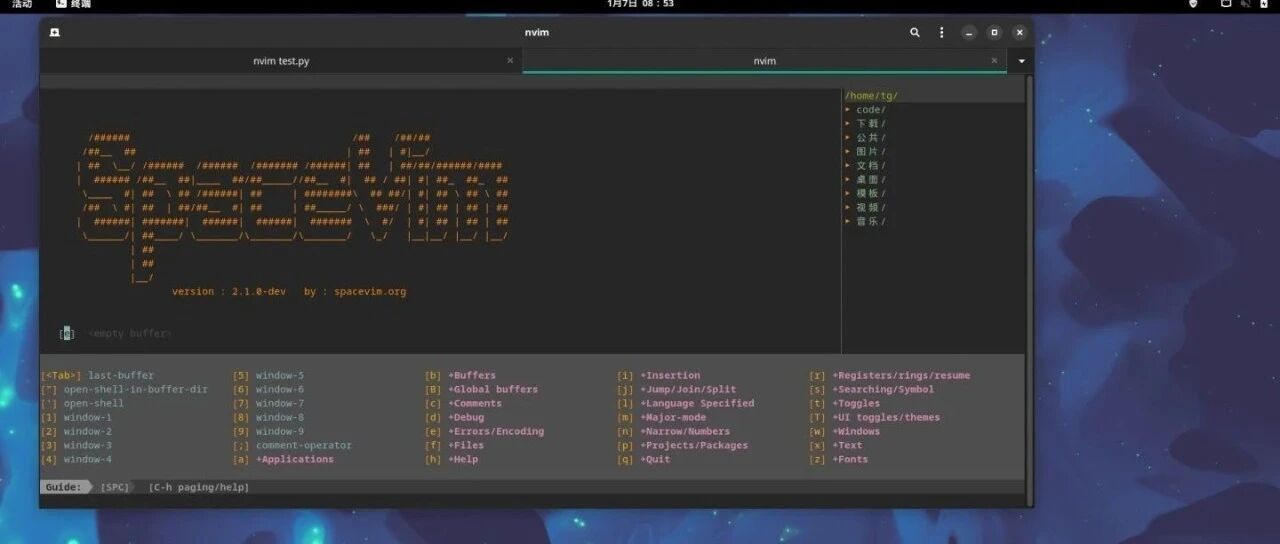Expand the 文档/ folder arrow
The width and height of the screenshot is (1280, 544).
click(x=848, y=166)
